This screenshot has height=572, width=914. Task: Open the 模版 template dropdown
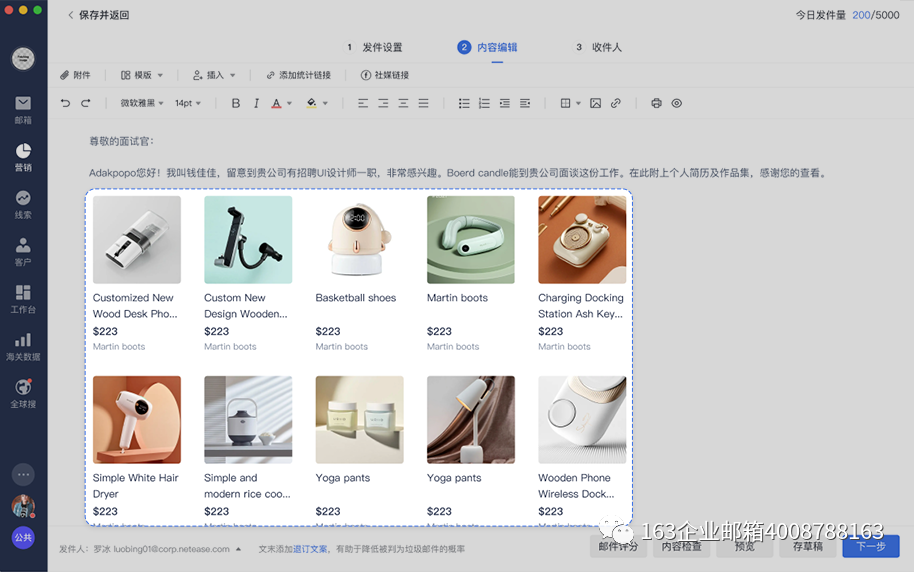click(x=142, y=75)
